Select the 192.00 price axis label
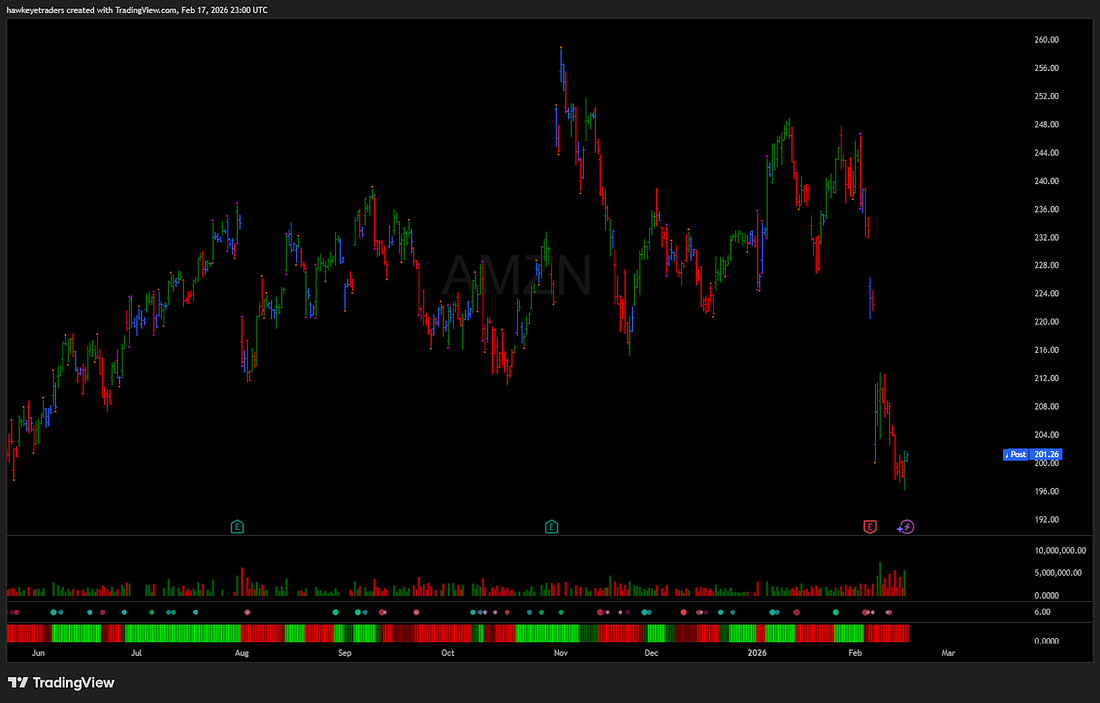The height and width of the screenshot is (703, 1100). [1046, 519]
